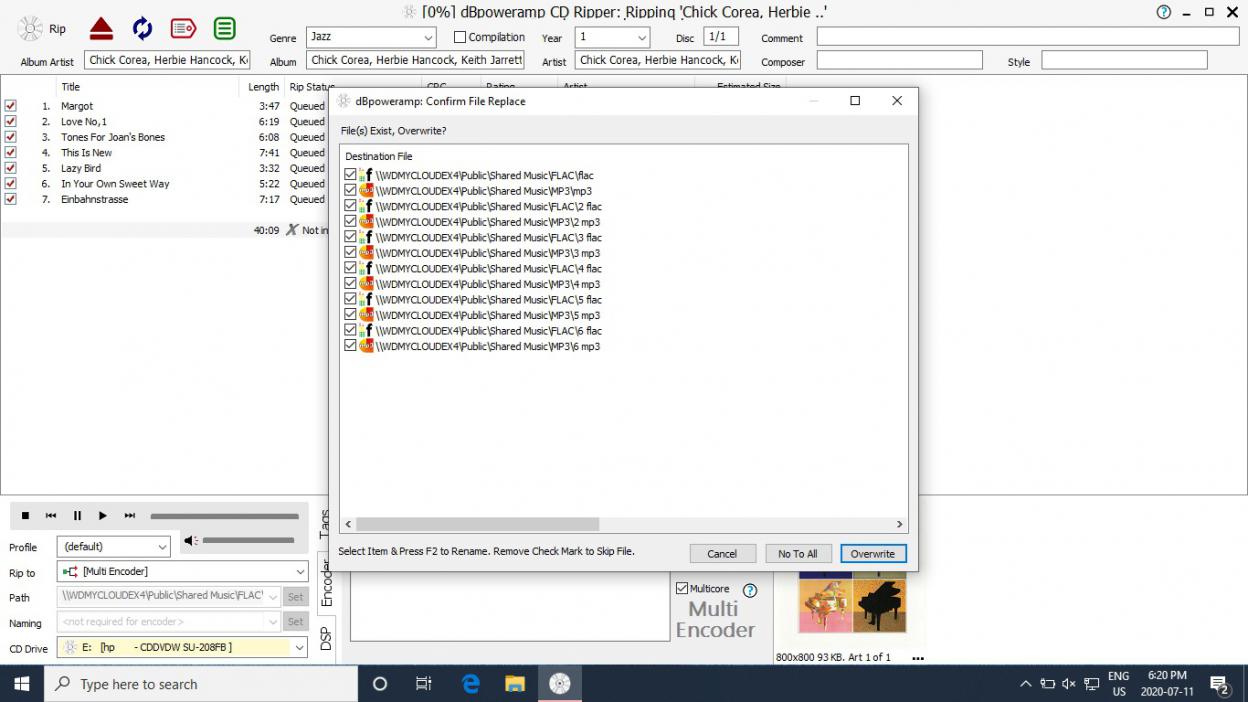Viewport: 1248px width, 702px height.
Task: Click the Rip CD icon
Action: pyautogui.click(x=31, y=29)
